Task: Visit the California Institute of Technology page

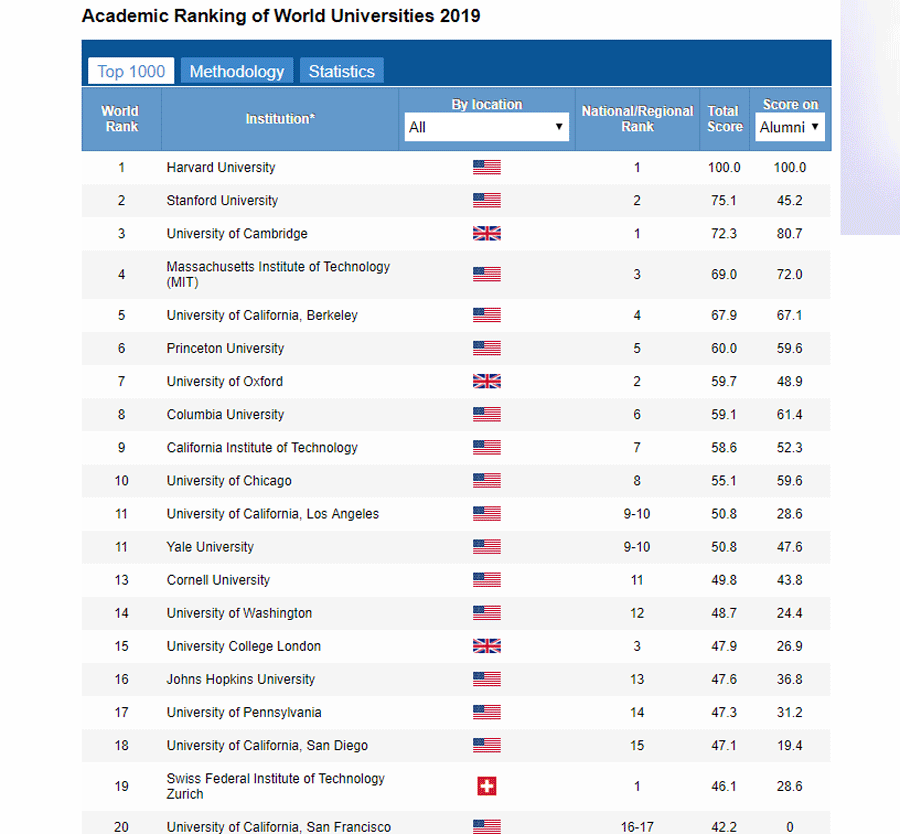Action: [x=261, y=447]
